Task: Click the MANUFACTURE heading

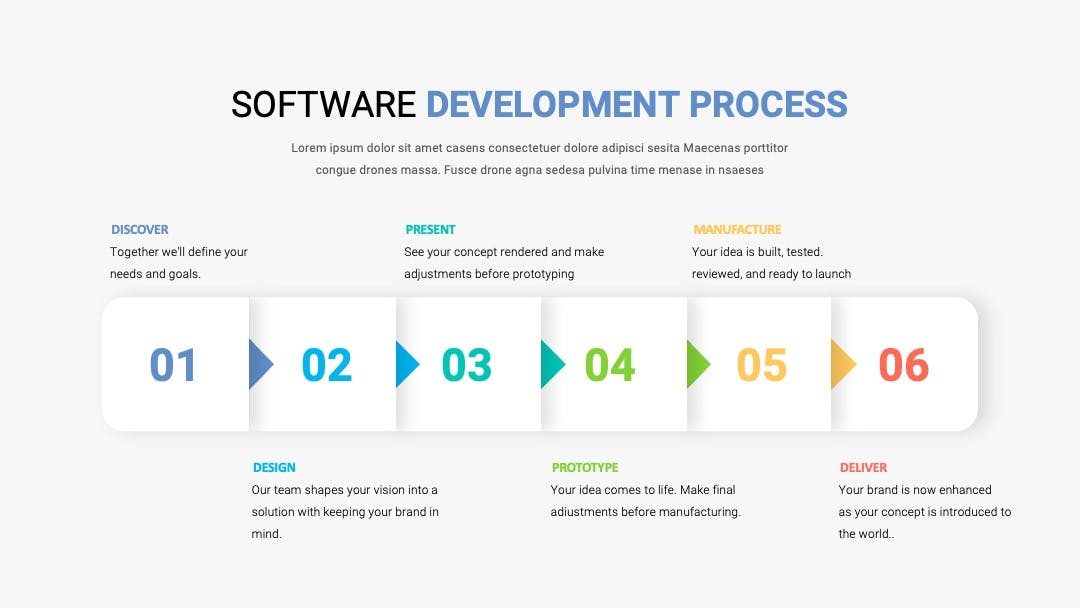Action: 737,229
